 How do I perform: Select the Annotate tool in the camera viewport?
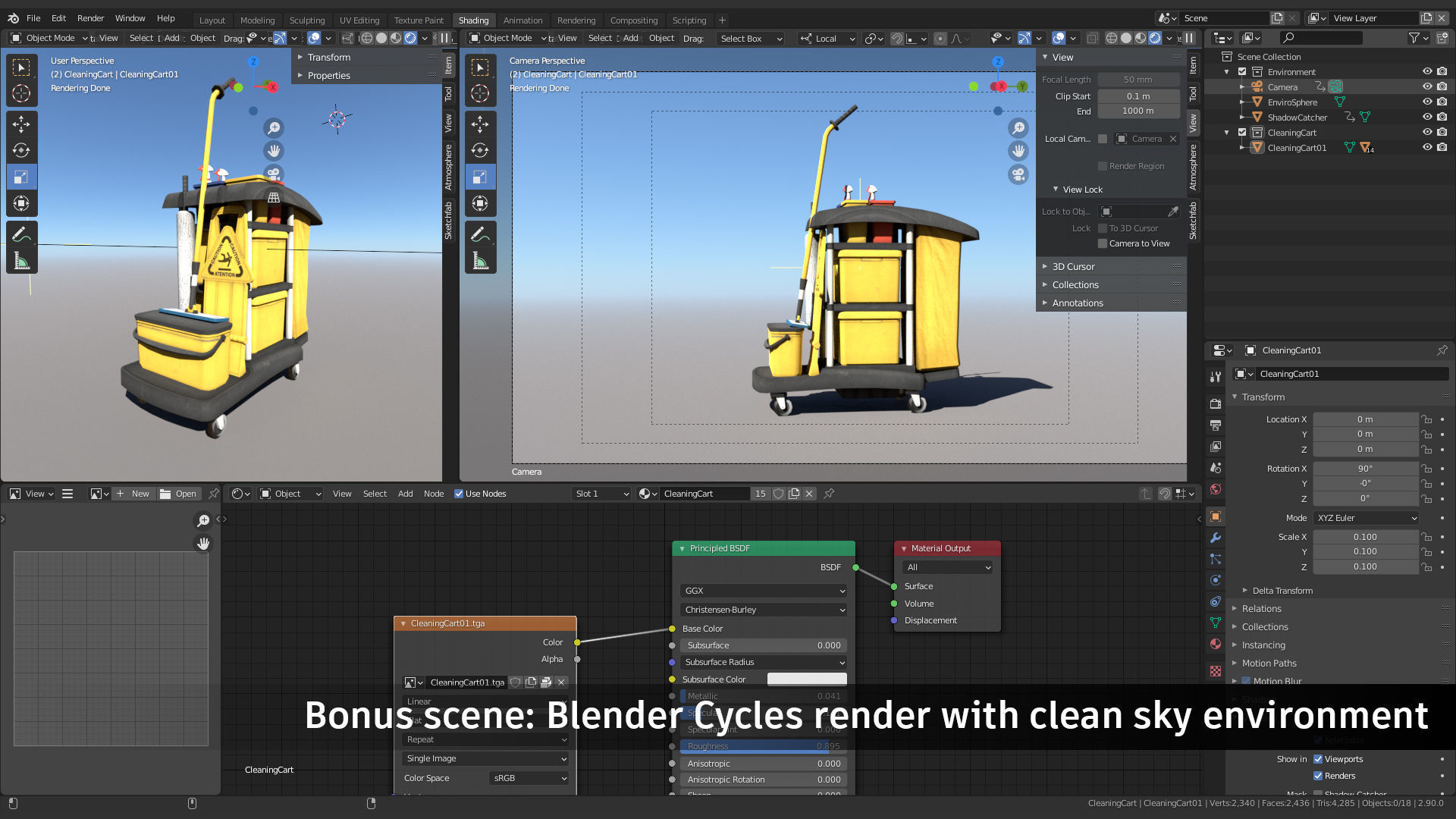480,234
